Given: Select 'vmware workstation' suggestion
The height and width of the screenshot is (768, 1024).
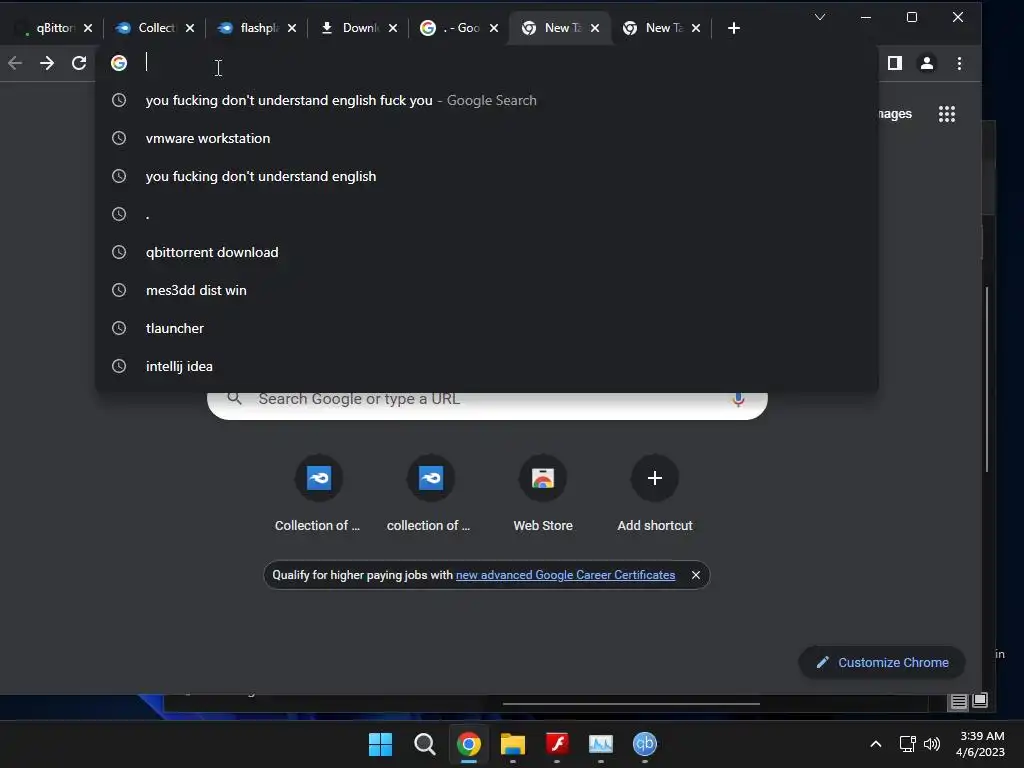Looking at the screenshot, I should pyautogui.click(x=487, y=138).
